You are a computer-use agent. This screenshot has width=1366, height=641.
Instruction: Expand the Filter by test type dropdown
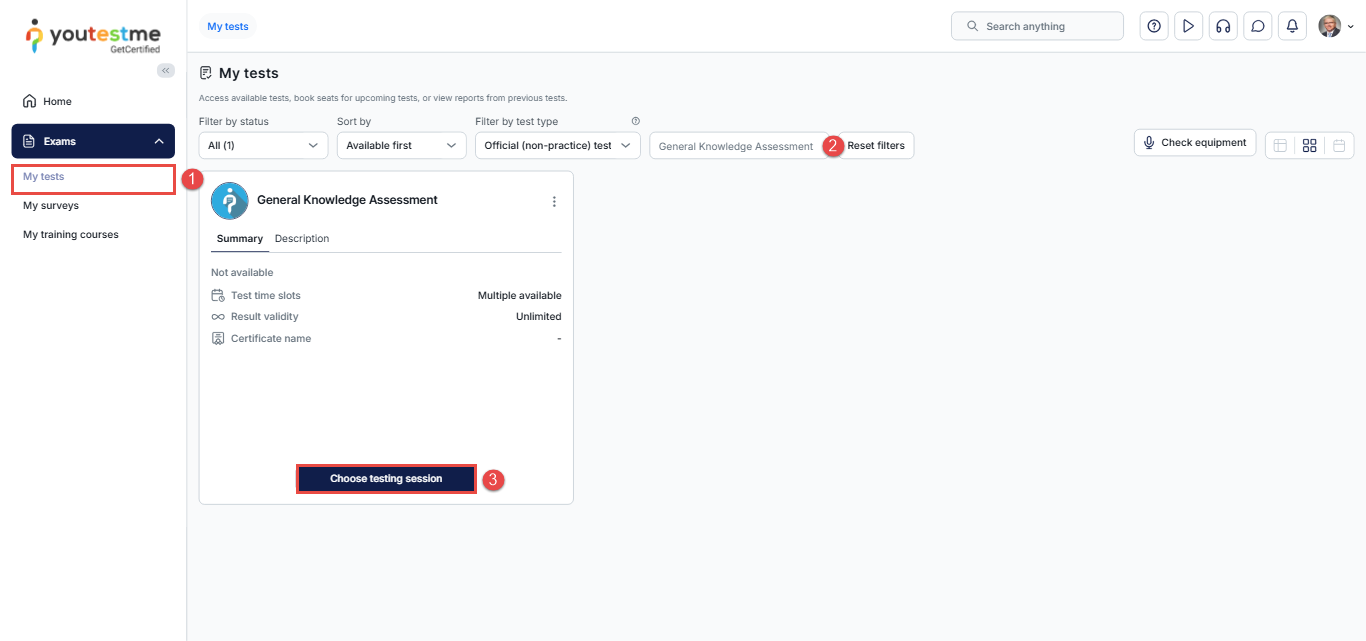(557, 145)
